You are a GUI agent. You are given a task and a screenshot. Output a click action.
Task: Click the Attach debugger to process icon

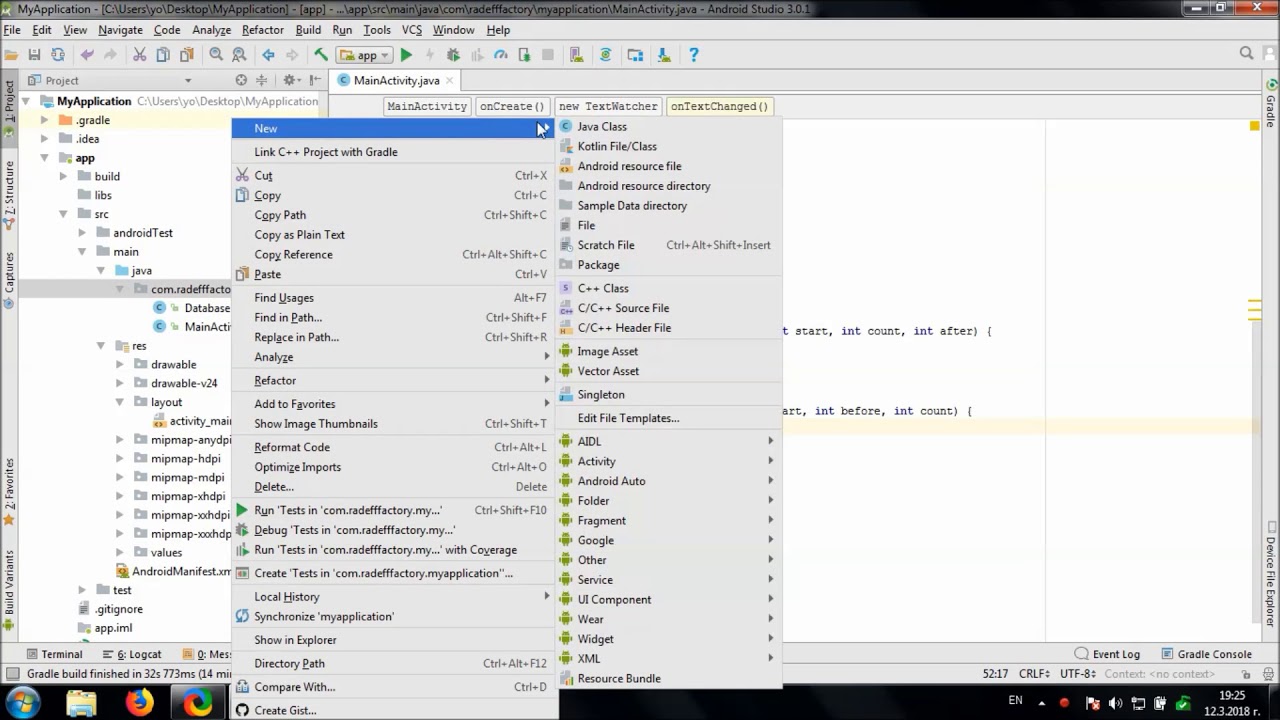click(525, 55)
